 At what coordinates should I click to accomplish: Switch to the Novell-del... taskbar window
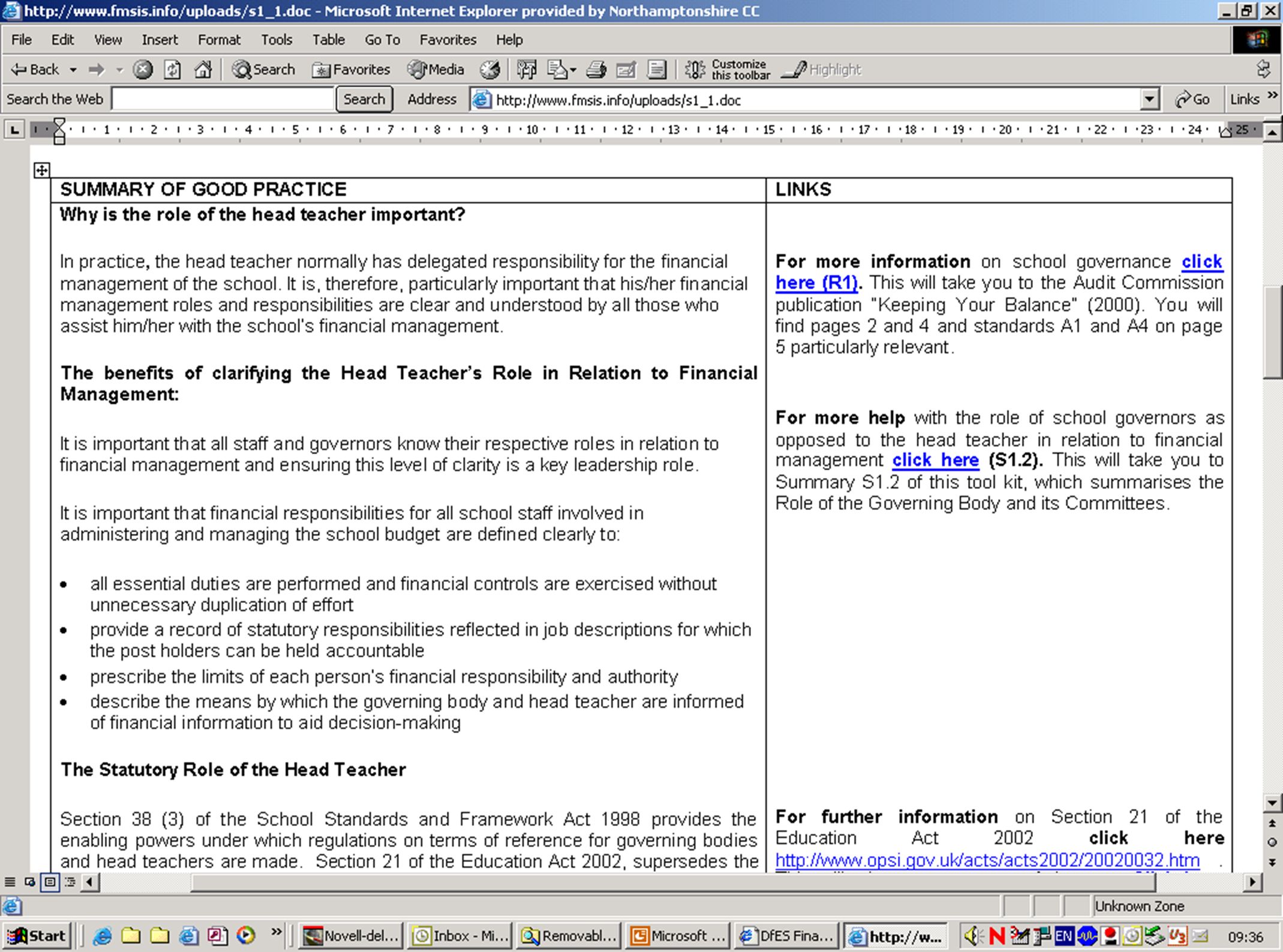[350, 936]
